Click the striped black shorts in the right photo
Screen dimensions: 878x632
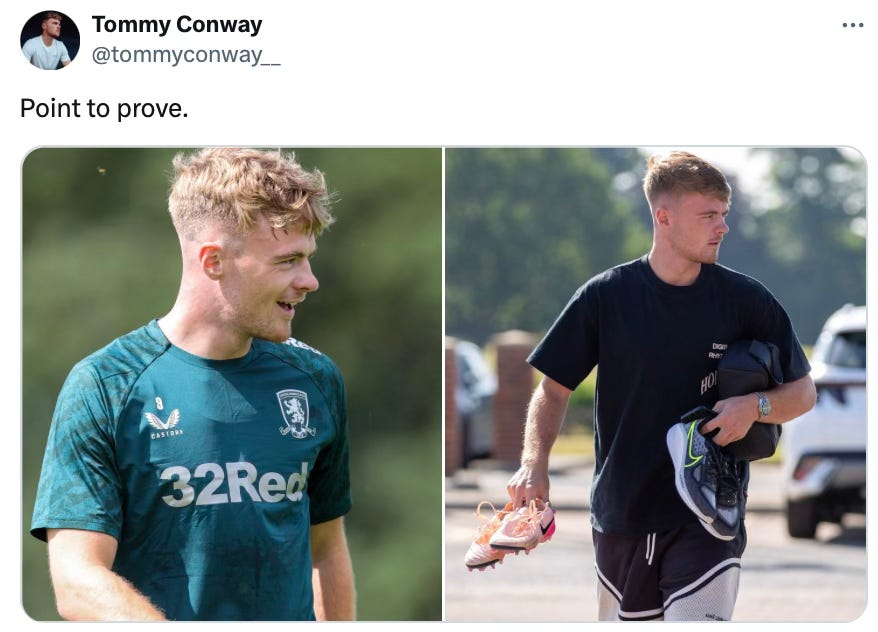(x=668, y=573)
